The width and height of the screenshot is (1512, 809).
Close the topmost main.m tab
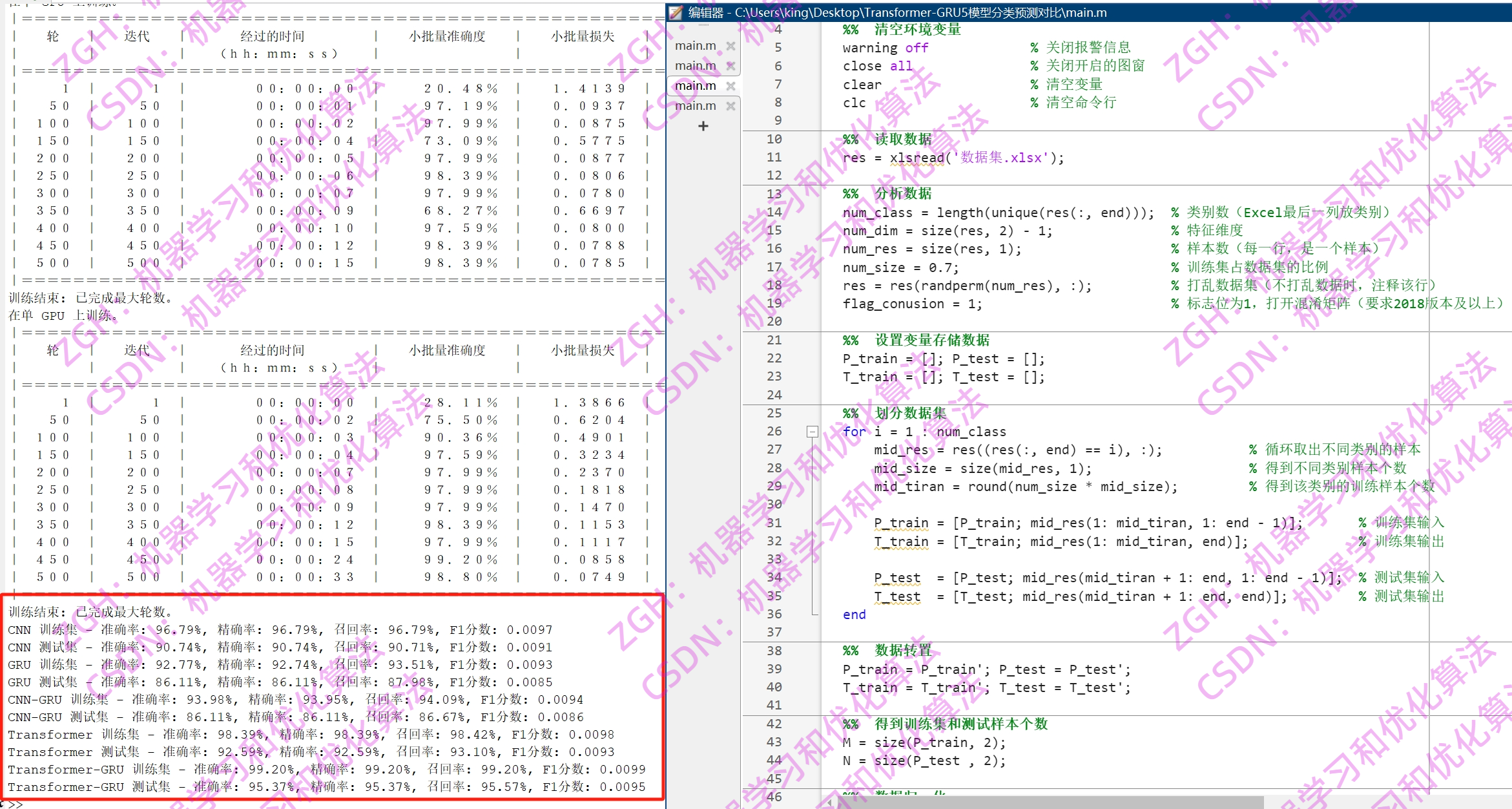pyautogui.click(x=730, y=45)
